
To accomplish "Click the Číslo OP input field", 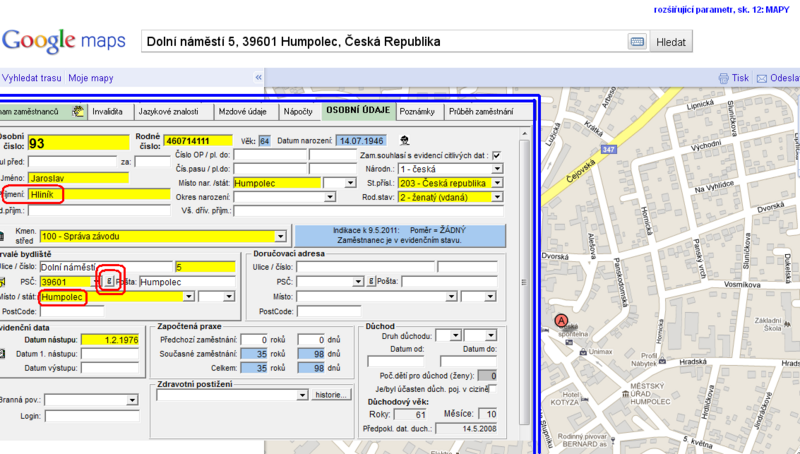I will click(x=270, y=155).
